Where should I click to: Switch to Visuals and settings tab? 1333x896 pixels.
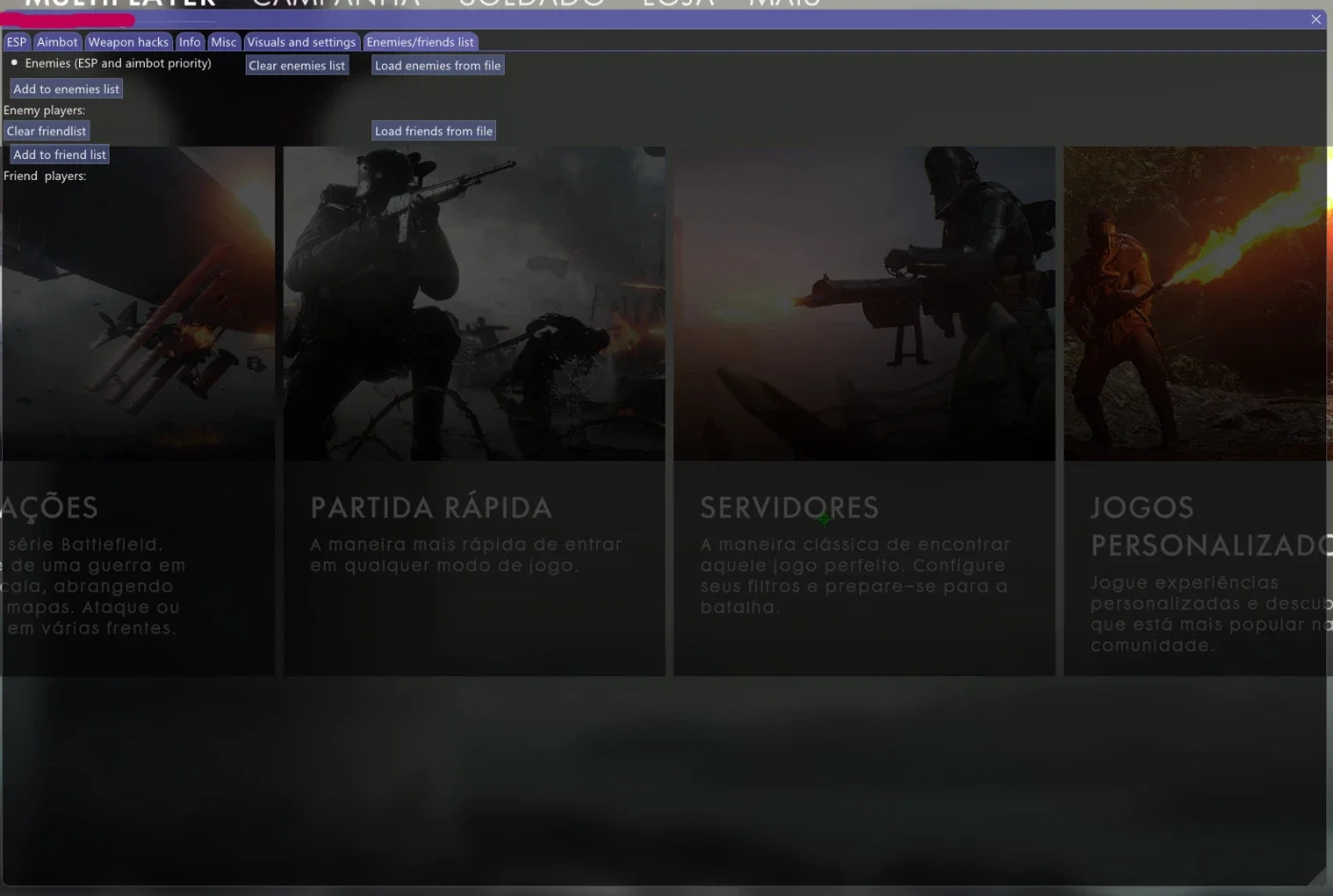301,42
